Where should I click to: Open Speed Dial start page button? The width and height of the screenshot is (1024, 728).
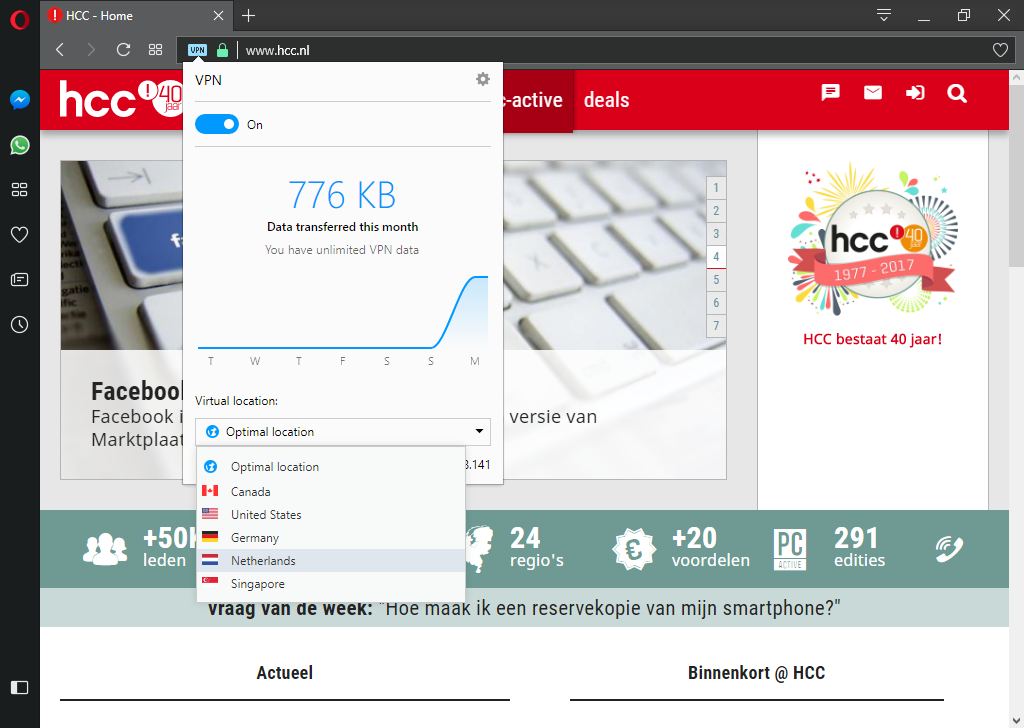click(155, 50)
